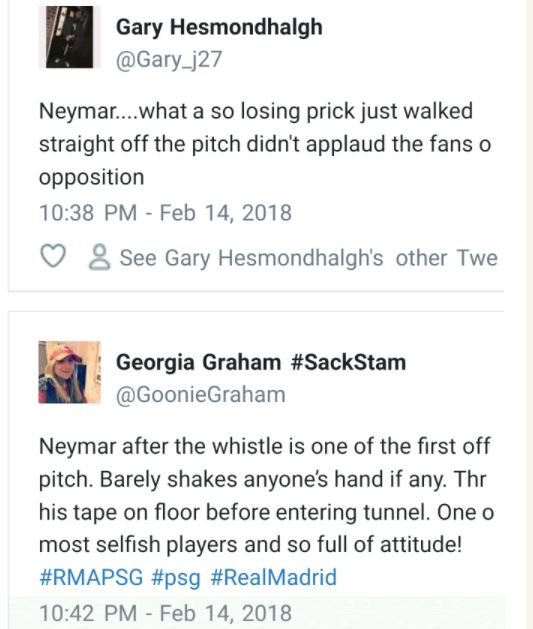Click the Gary Hesmondhalgh display name
The height and width of the screenshot is (629, 533).
pos(219,27)
